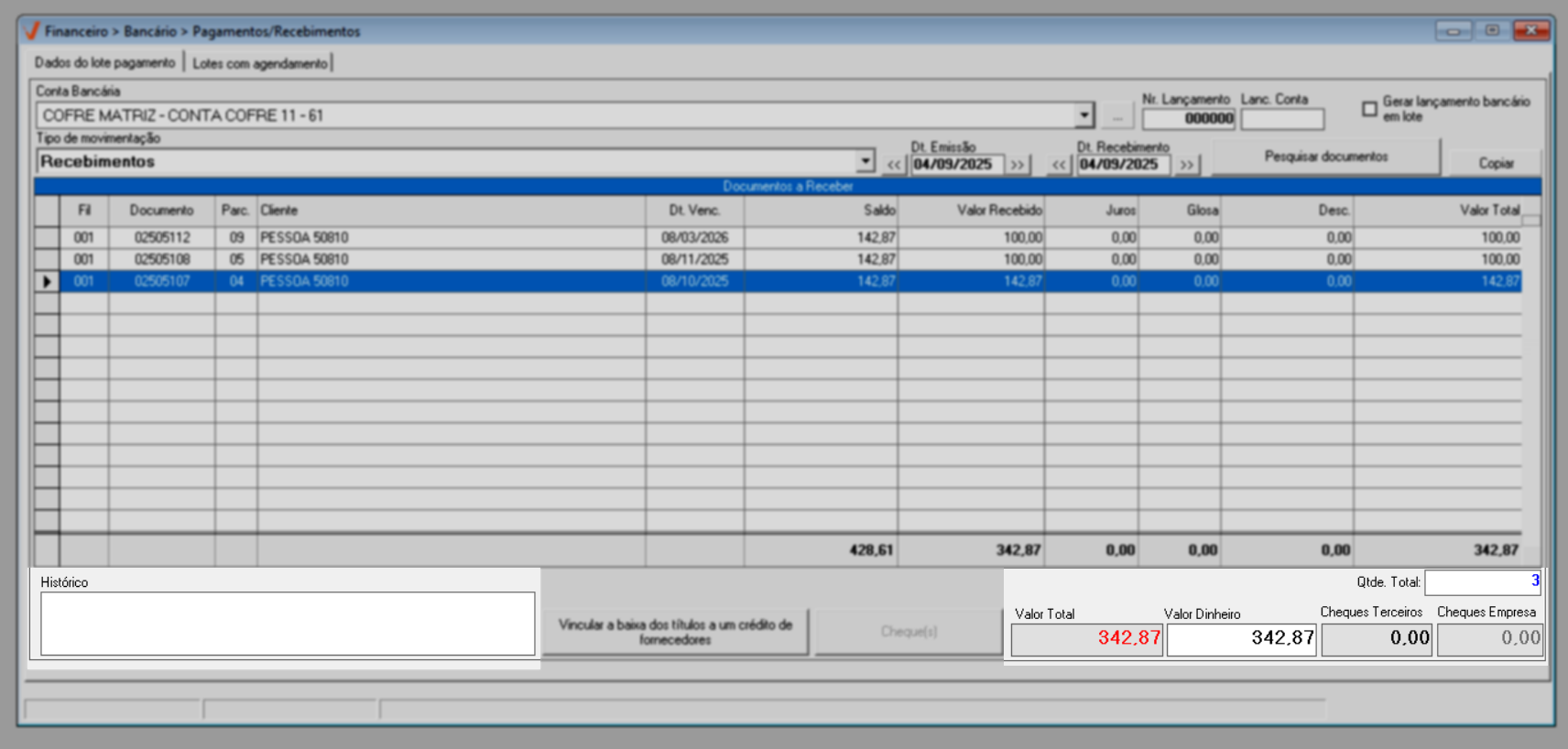Click the Cliente column header
1568x749 pixels.
[452, 211]
